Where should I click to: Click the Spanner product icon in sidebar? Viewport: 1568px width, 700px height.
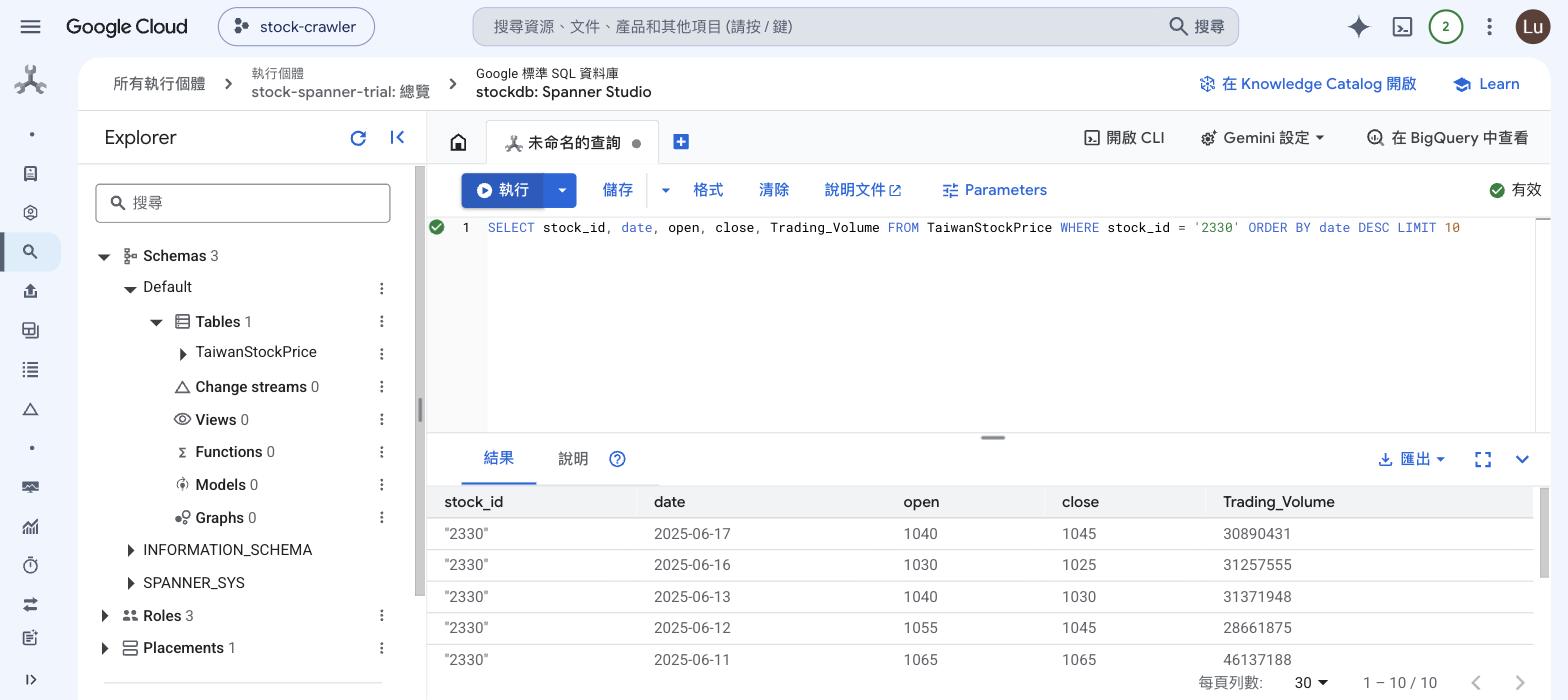(x=30, y=80)
